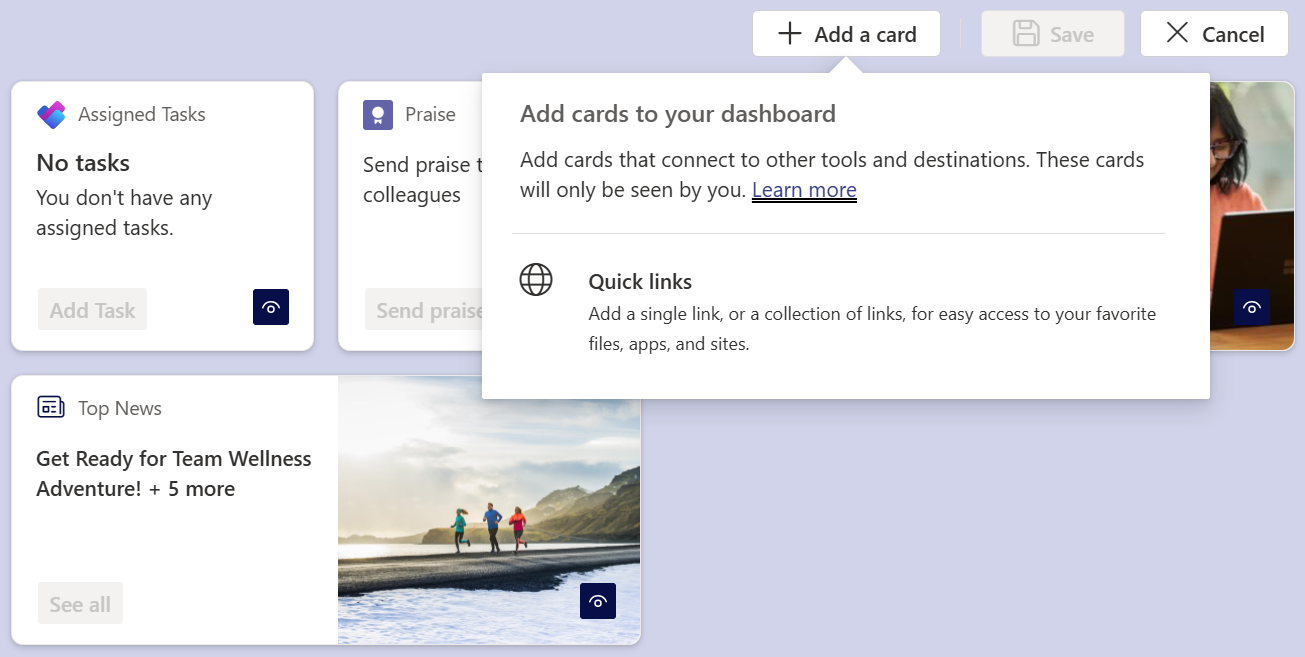Click the Send praise to colleagues text
The width and height of the screenshot is (1305, 657).
click(x=420, y=180)
